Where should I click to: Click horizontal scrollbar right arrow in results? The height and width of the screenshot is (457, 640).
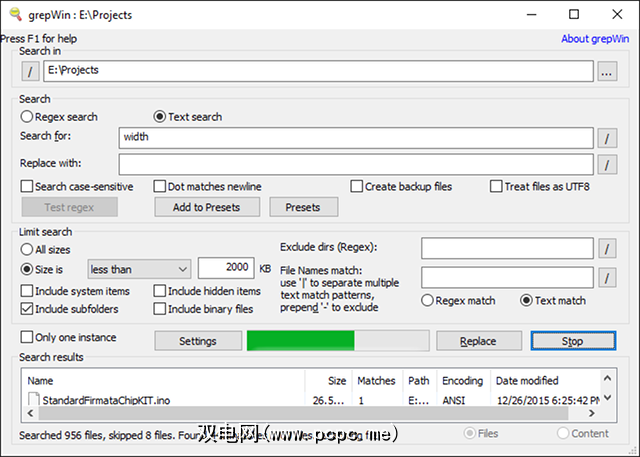(x=591, y=413)
